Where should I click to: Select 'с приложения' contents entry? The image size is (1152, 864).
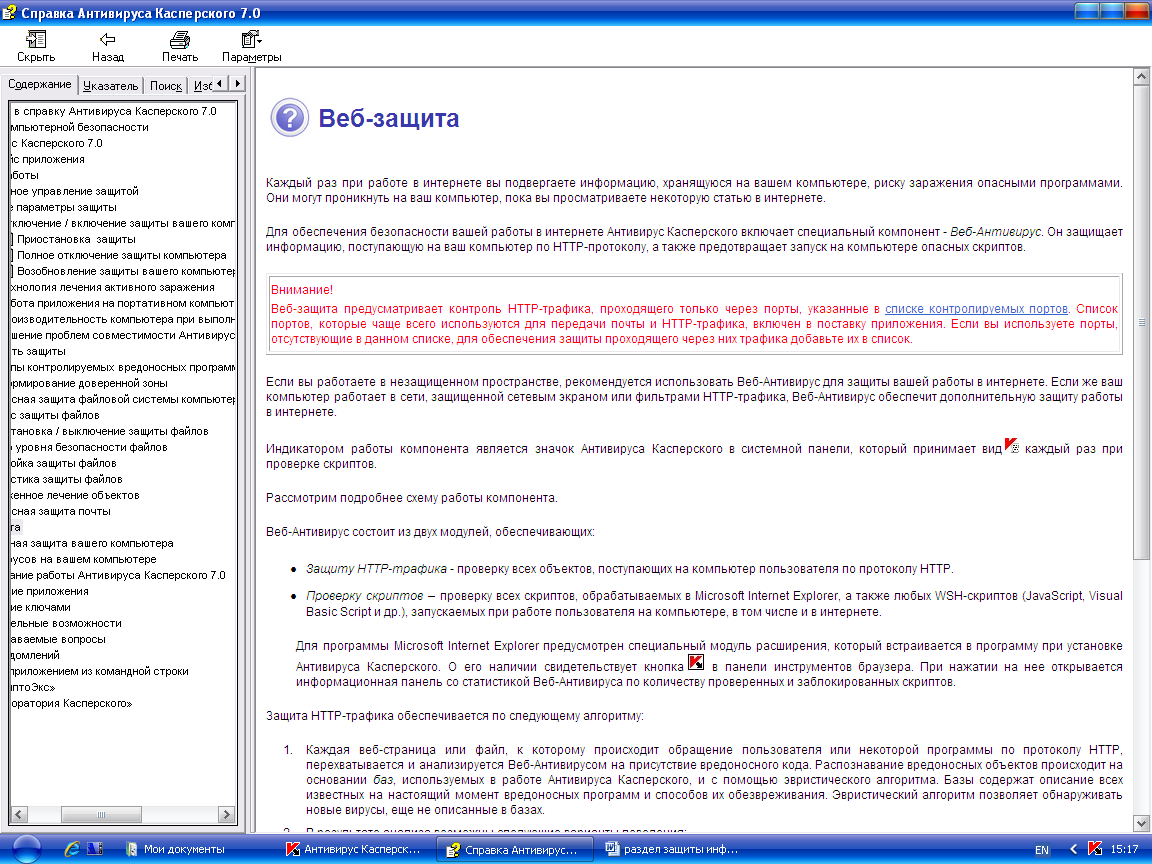(48, 159)
